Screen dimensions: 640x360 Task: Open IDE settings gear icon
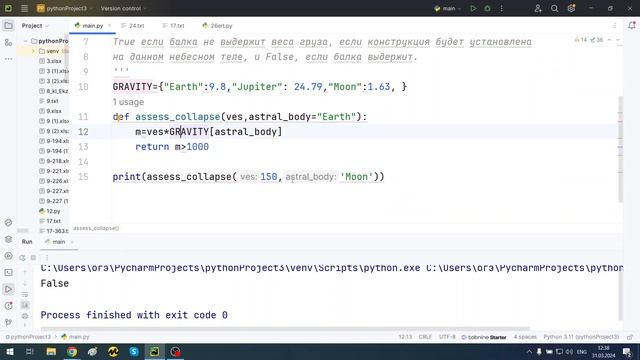coord(571,8)
